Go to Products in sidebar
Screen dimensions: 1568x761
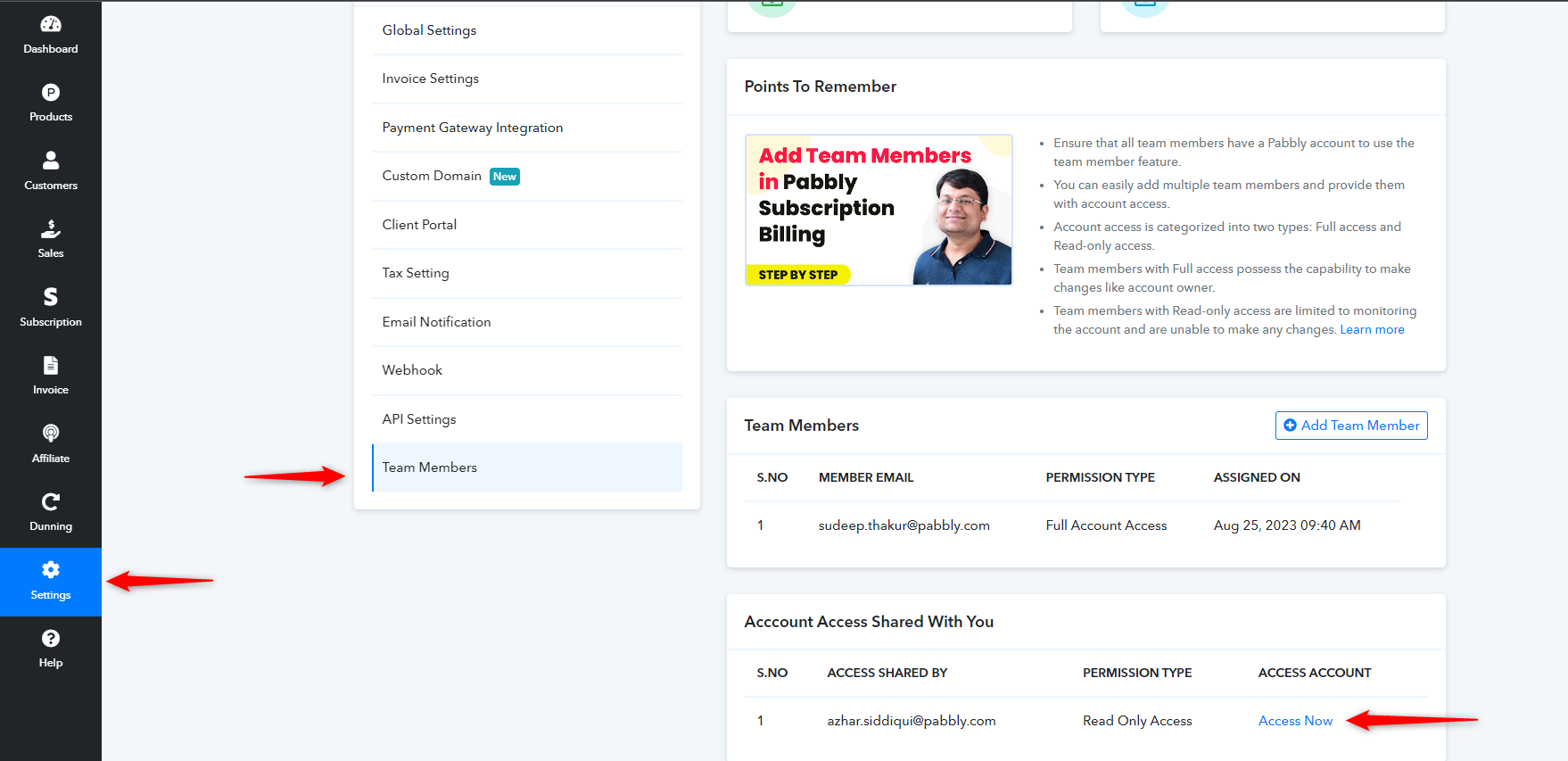click(x=51, y=93)
